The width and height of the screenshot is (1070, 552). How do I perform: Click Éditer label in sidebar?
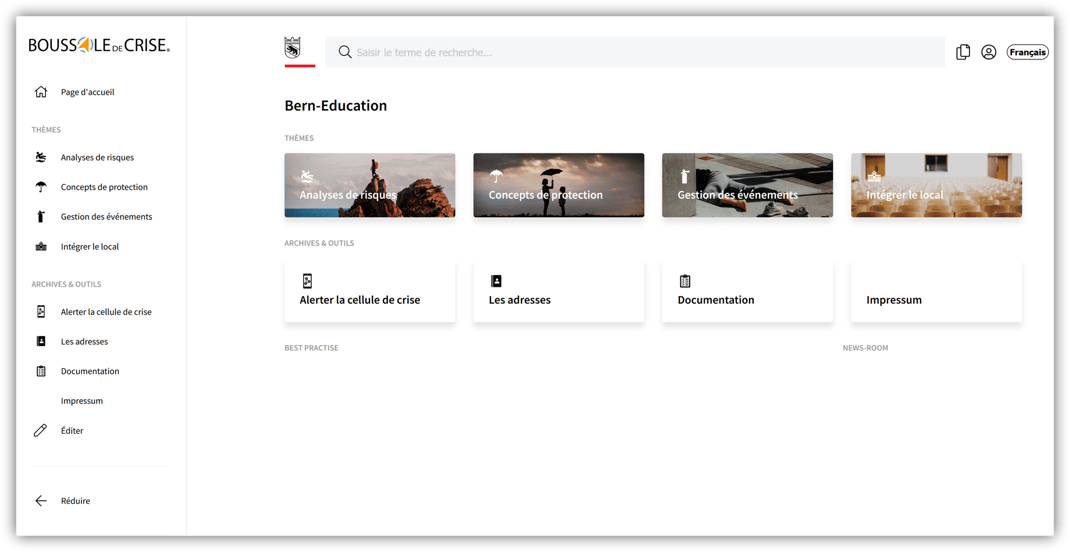[x=72, y=431]
